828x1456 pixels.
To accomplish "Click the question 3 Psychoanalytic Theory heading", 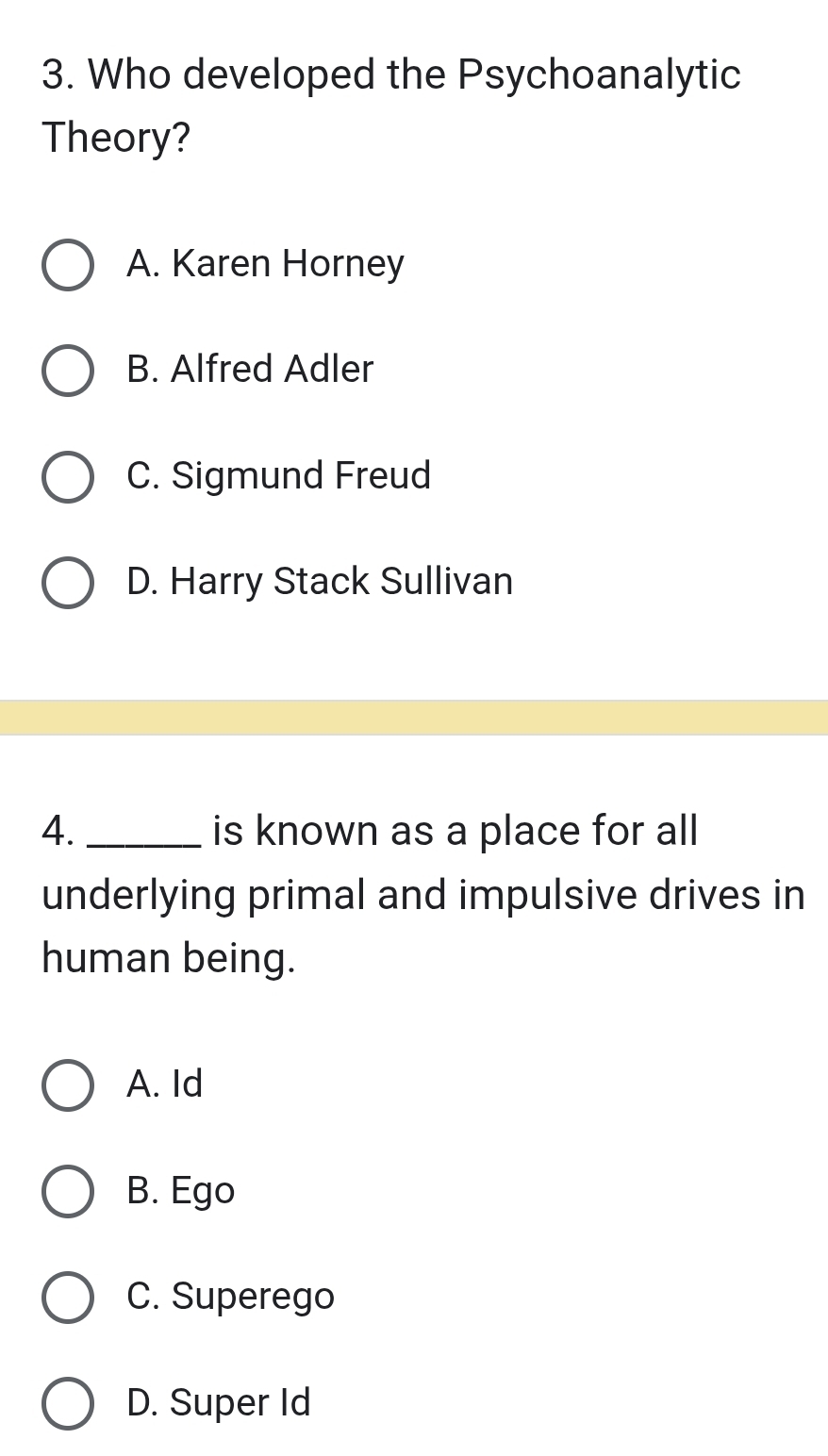I will pyautogui.click(x=391, y=106).
